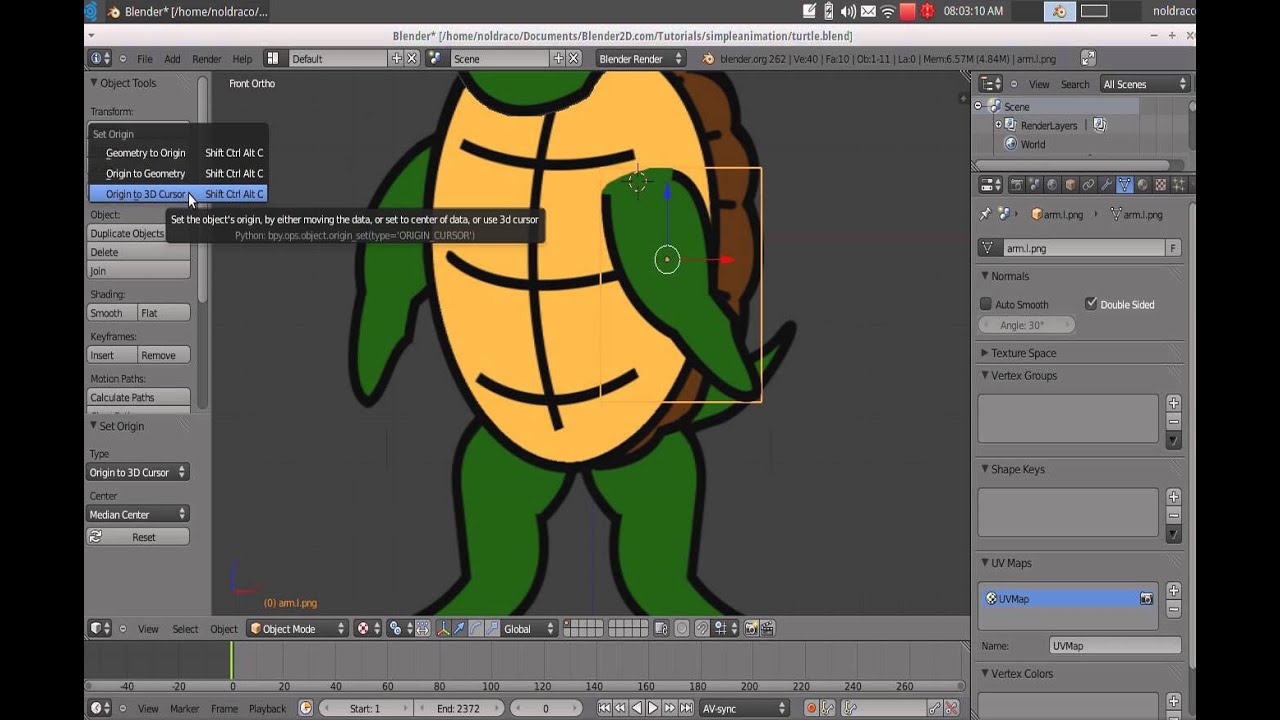Viewport: 1280px width, 720px height.
Task: Open the Blender Render engine dropdown
Action: pyautogui.click(x=640, y=59)
